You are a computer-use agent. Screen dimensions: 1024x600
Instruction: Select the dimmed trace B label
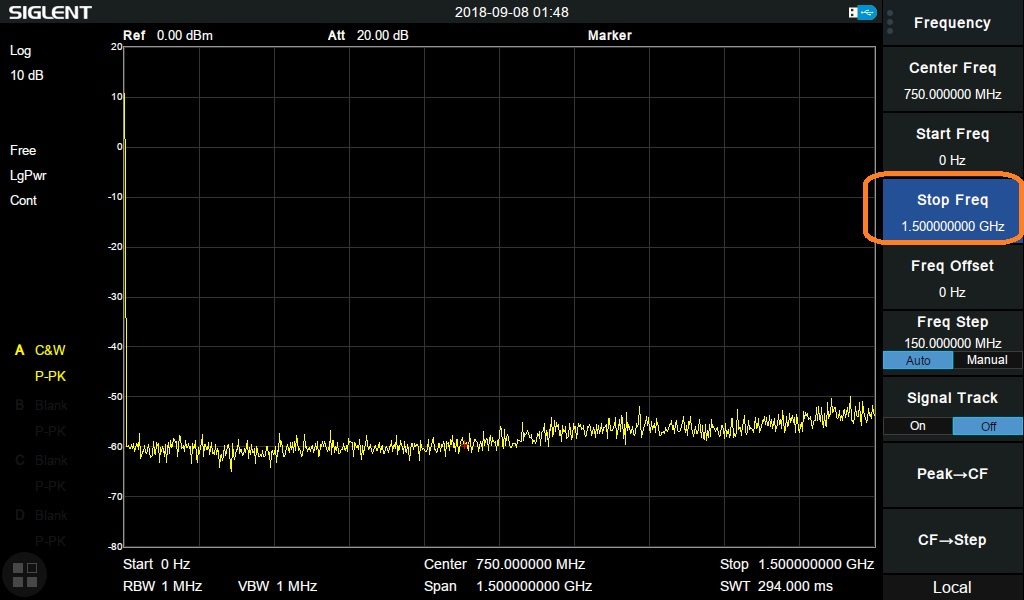[x=19, y=405]
